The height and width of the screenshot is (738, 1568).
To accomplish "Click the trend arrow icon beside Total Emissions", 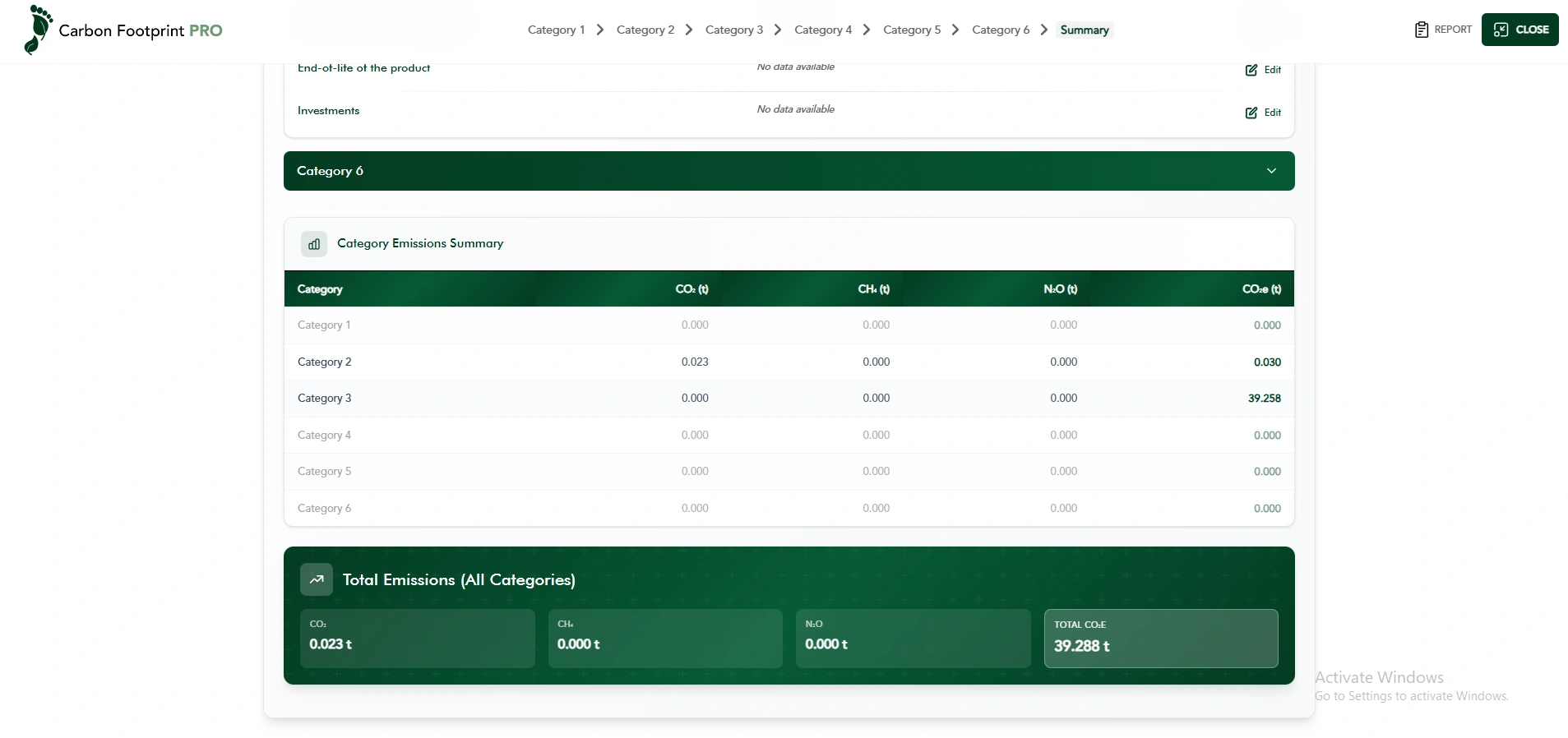I will [x=317, y=579].
